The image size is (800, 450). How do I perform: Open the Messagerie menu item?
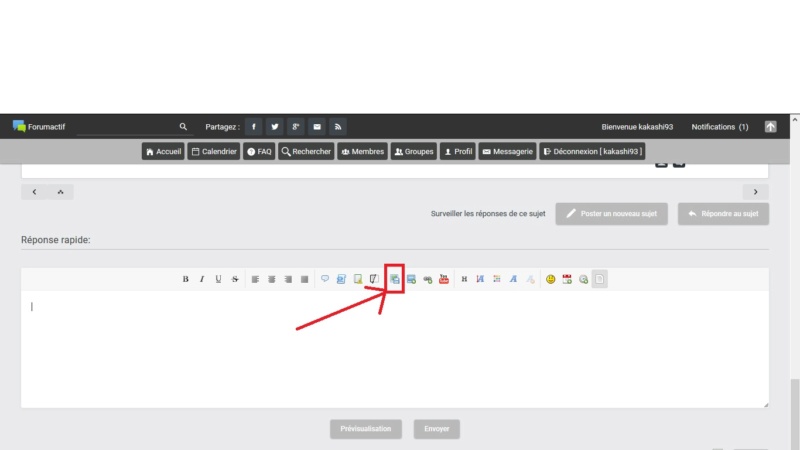[x=507, y=152]
